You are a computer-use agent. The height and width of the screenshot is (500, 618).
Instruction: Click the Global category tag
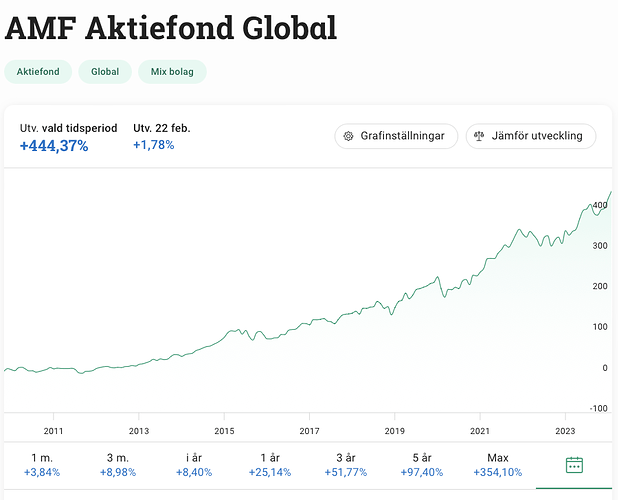click(105, 72)
